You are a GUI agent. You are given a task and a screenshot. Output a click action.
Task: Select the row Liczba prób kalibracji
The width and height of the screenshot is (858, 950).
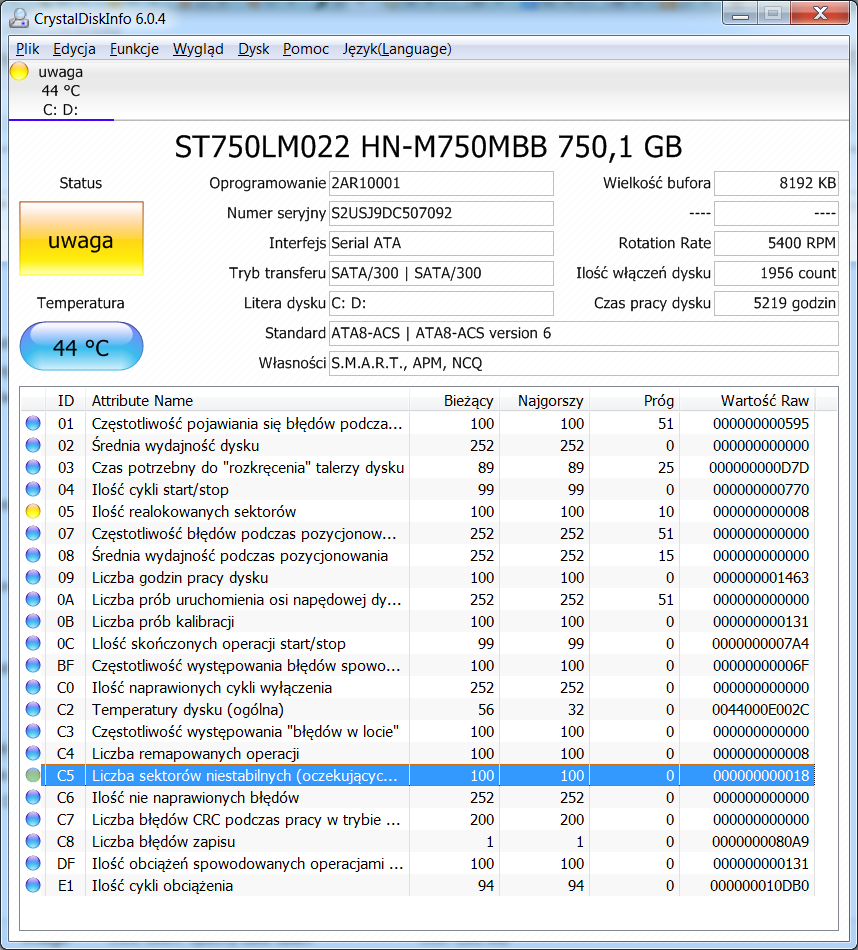click(418, 622)
